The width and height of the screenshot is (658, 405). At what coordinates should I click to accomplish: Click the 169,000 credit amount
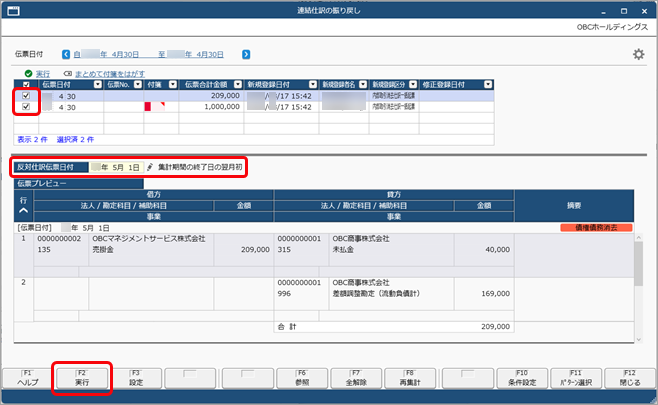(495, 293)
